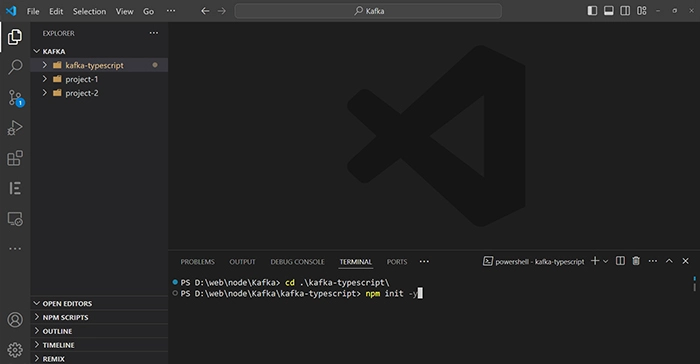Open the Search view icon
The height and width of the screenshot is (364, 700).
coord(15,67)
